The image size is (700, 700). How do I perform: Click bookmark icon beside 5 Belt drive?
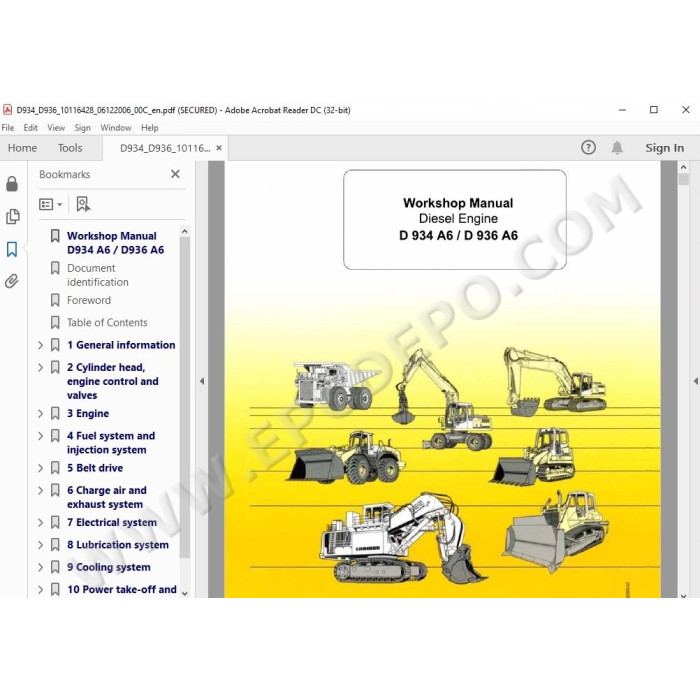55,468
